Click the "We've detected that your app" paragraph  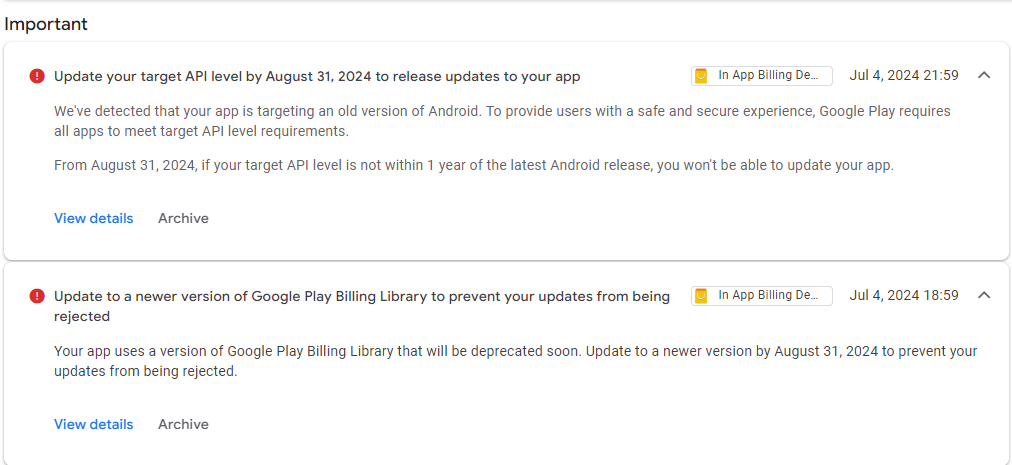502,121
